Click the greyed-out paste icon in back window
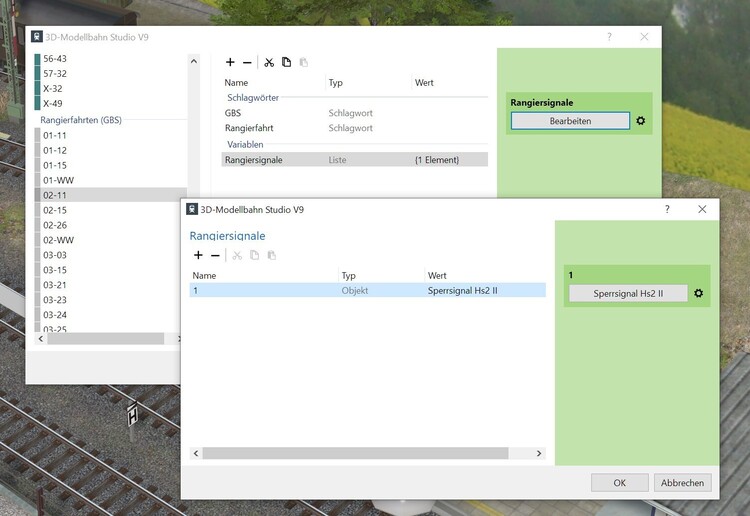The width and height of the screenshot is (750, 516). pyautogui.click(x=303, y=63)
